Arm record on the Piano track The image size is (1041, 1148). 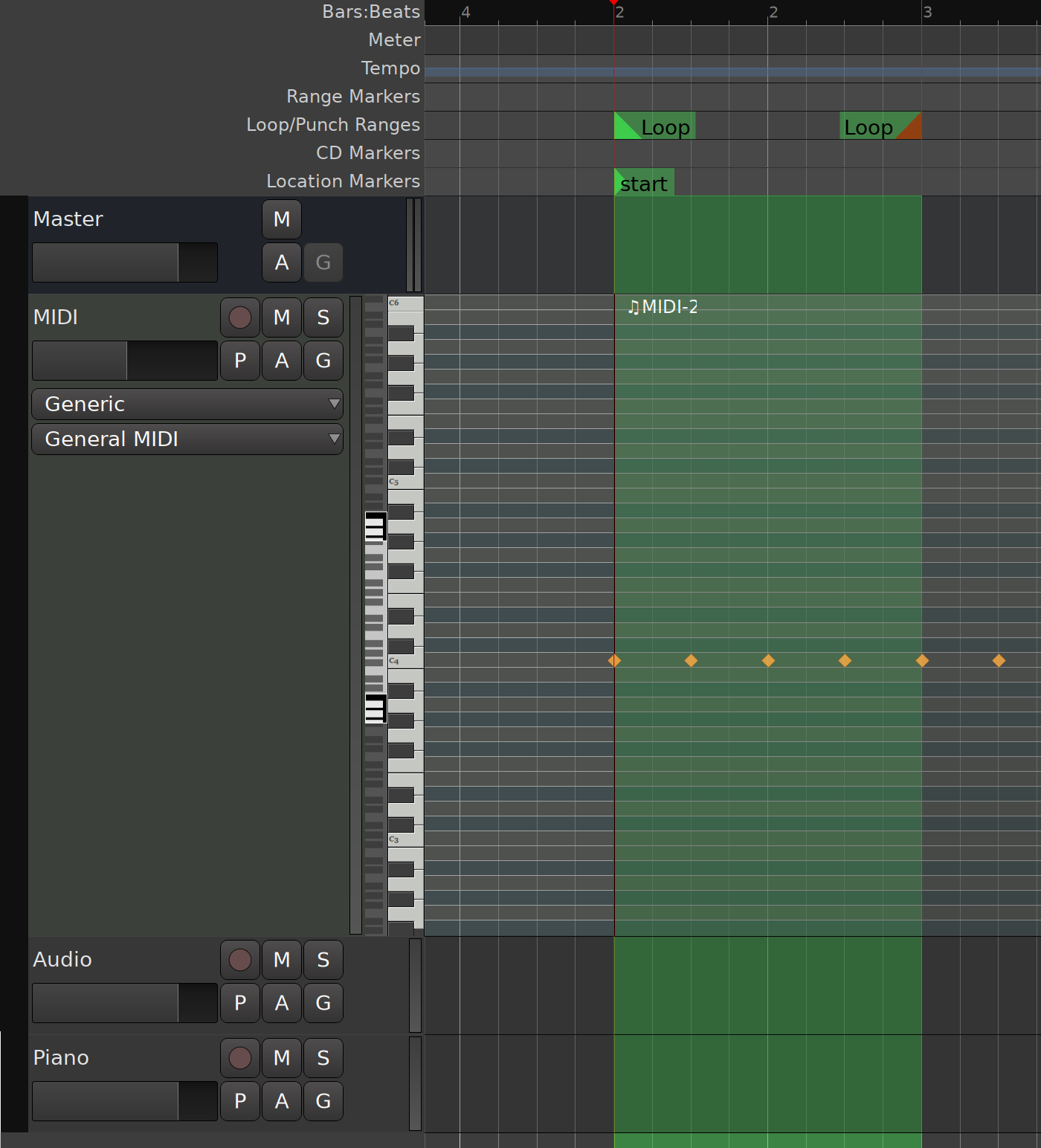click(240, 1058)
